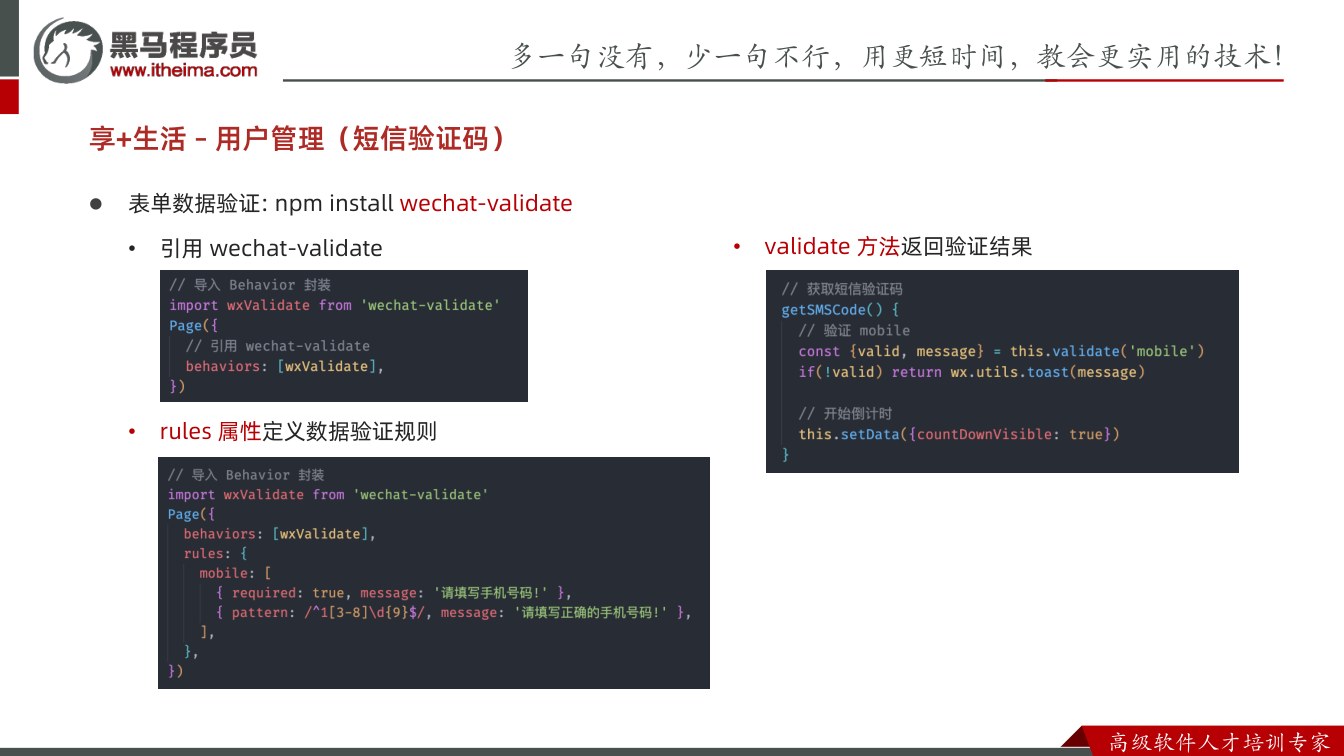Click the validate 方法 red label
This screenshot has width=1344, height=756.
click(832, 246)
